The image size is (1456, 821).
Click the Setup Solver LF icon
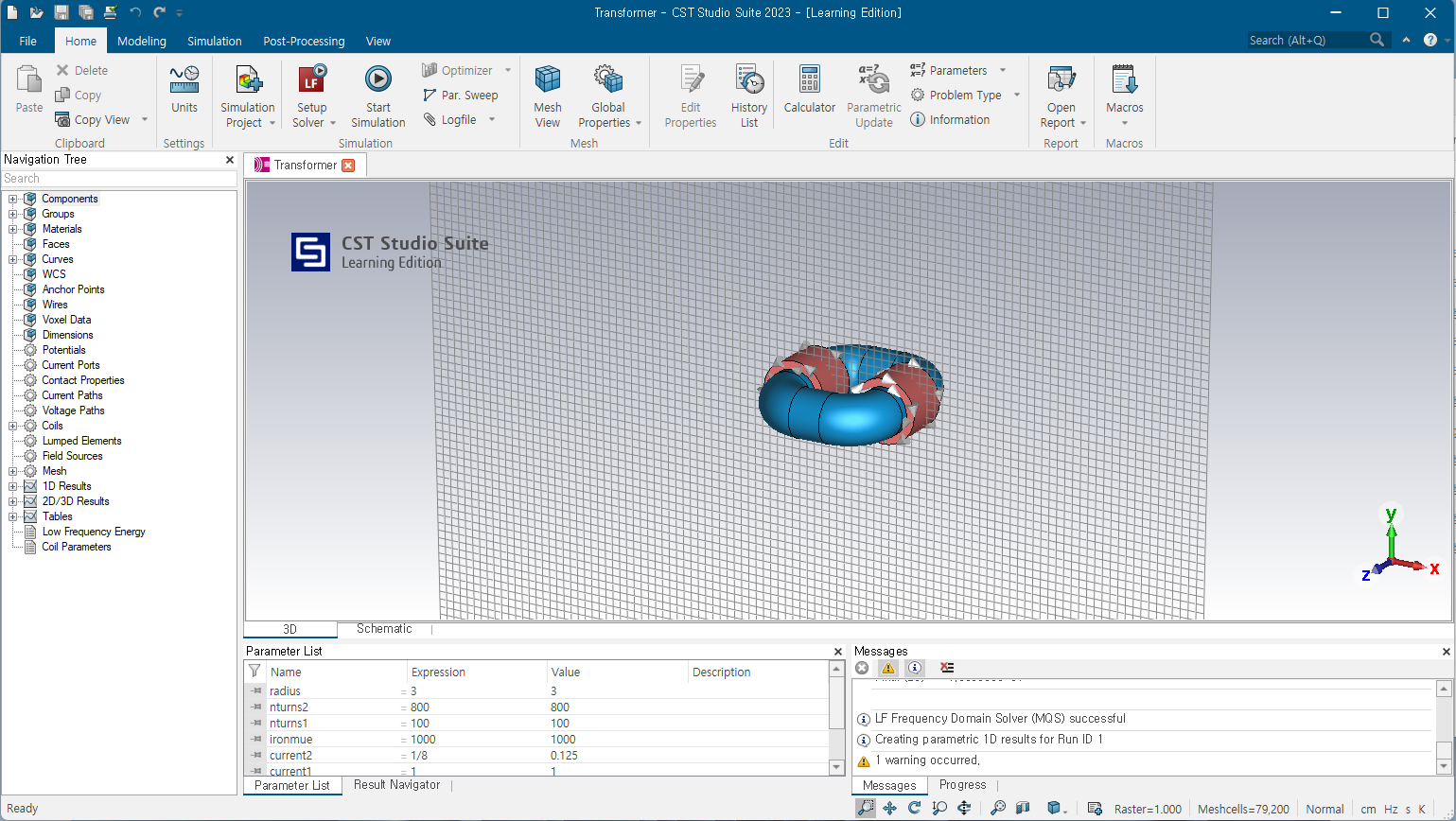click(311, 79)
